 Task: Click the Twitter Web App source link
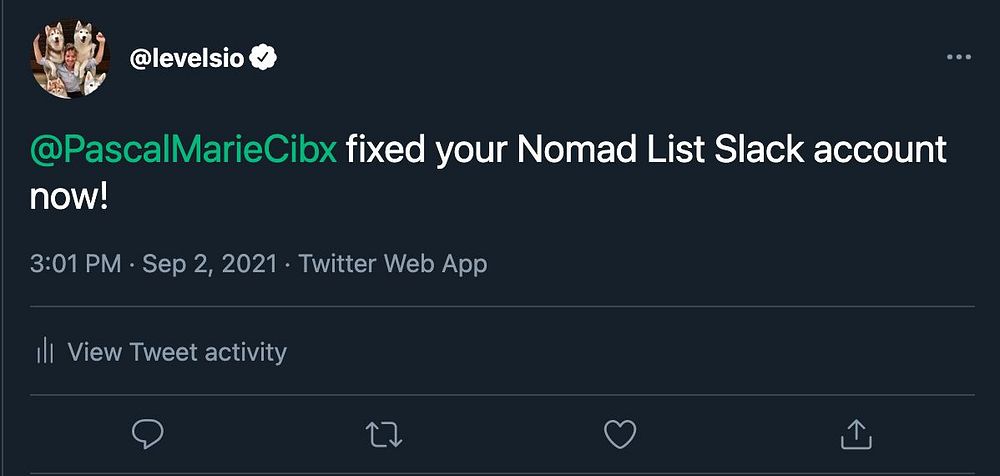pos(393,264)
